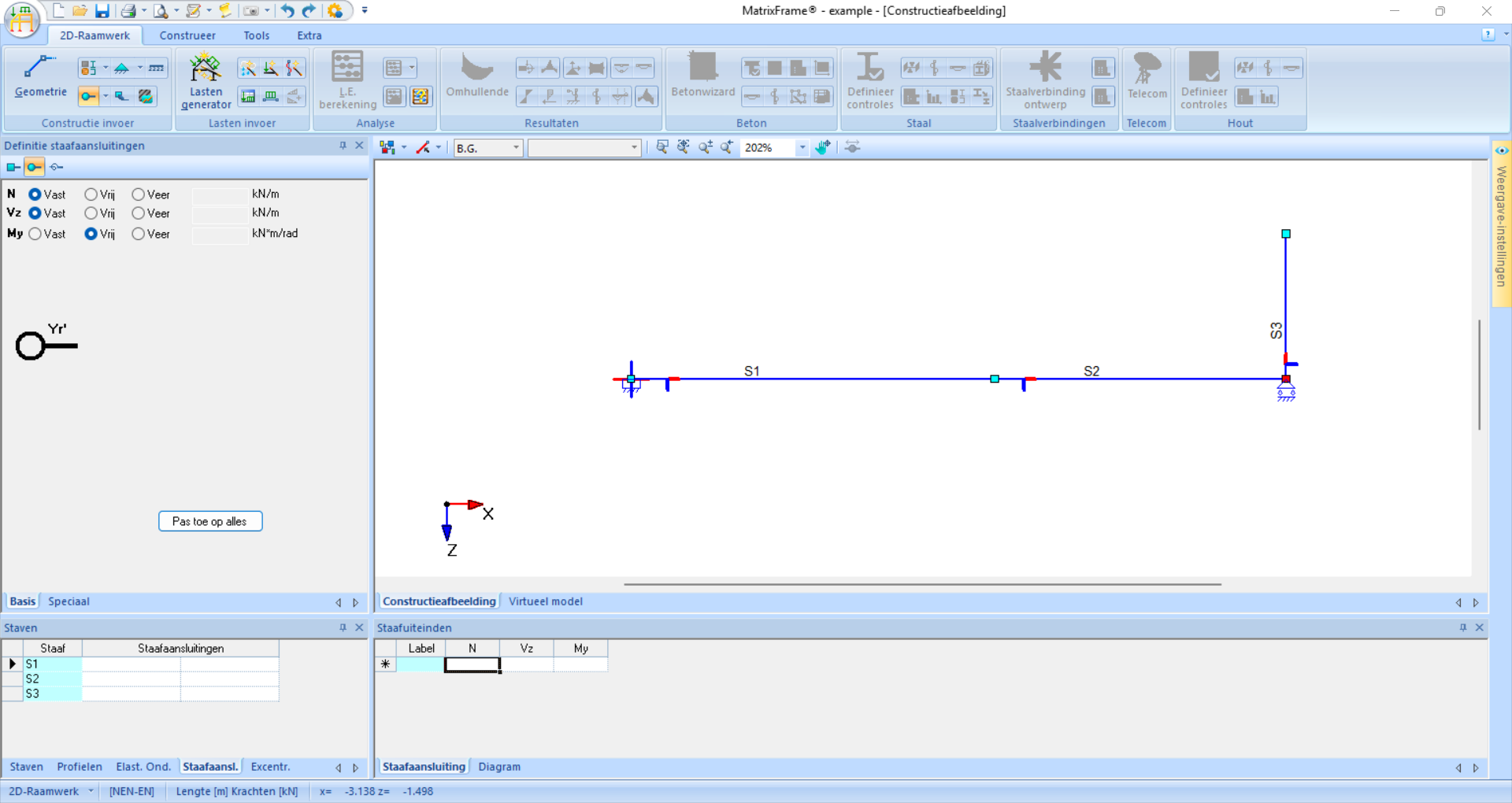The width and height of the screenshot is (1512, 803).
Task: Set N to Vrij
Action: (91, 194)
